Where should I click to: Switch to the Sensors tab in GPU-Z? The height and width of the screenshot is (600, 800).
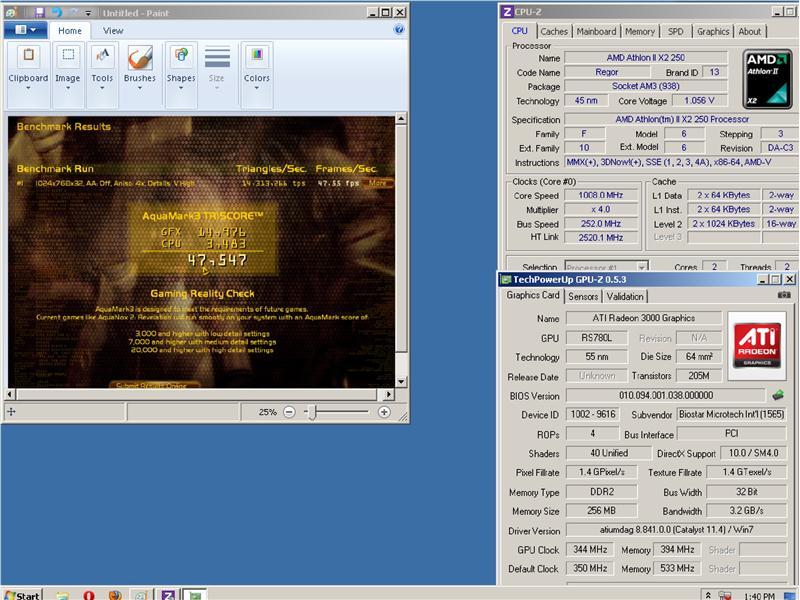pyautogui.click(x=583, y=296)
